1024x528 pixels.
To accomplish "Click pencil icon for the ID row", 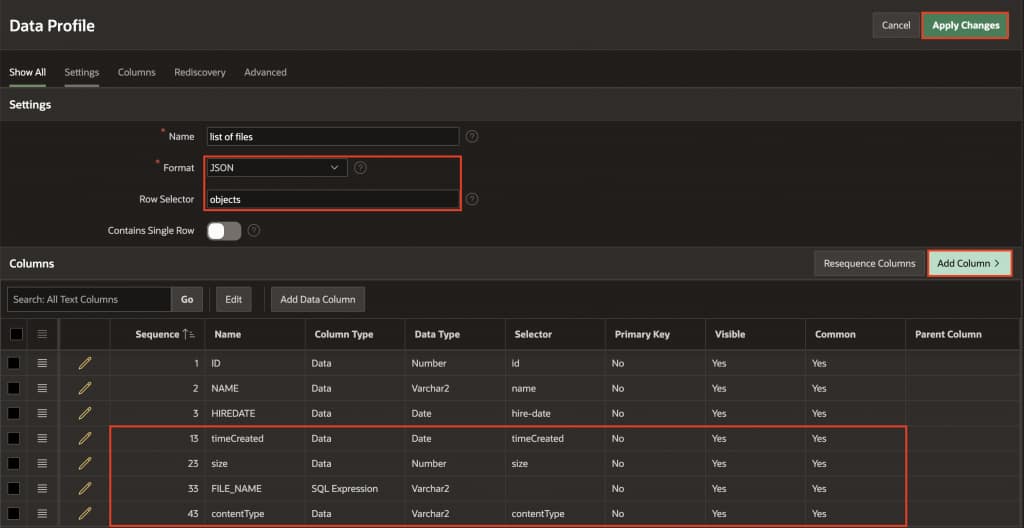I will tap(85, 363).
